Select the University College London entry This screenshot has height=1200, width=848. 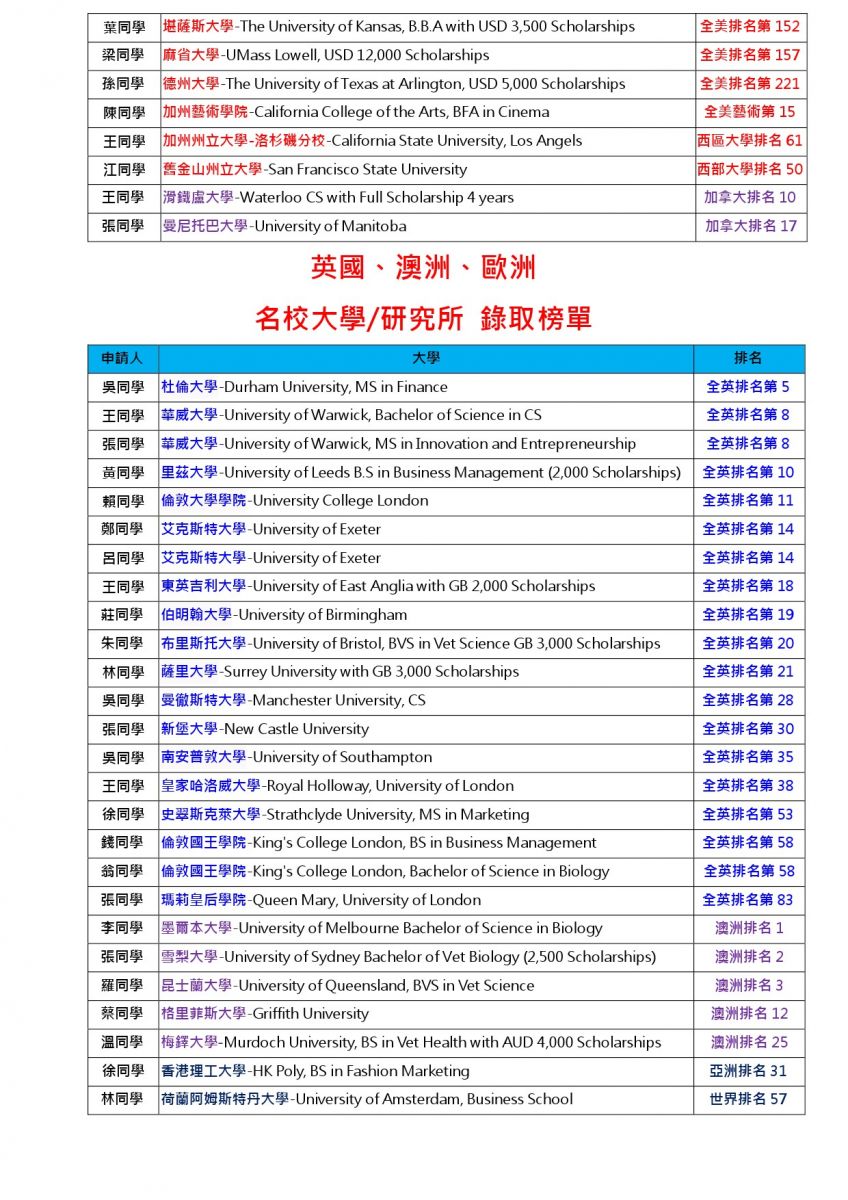(x=295, y=501)
